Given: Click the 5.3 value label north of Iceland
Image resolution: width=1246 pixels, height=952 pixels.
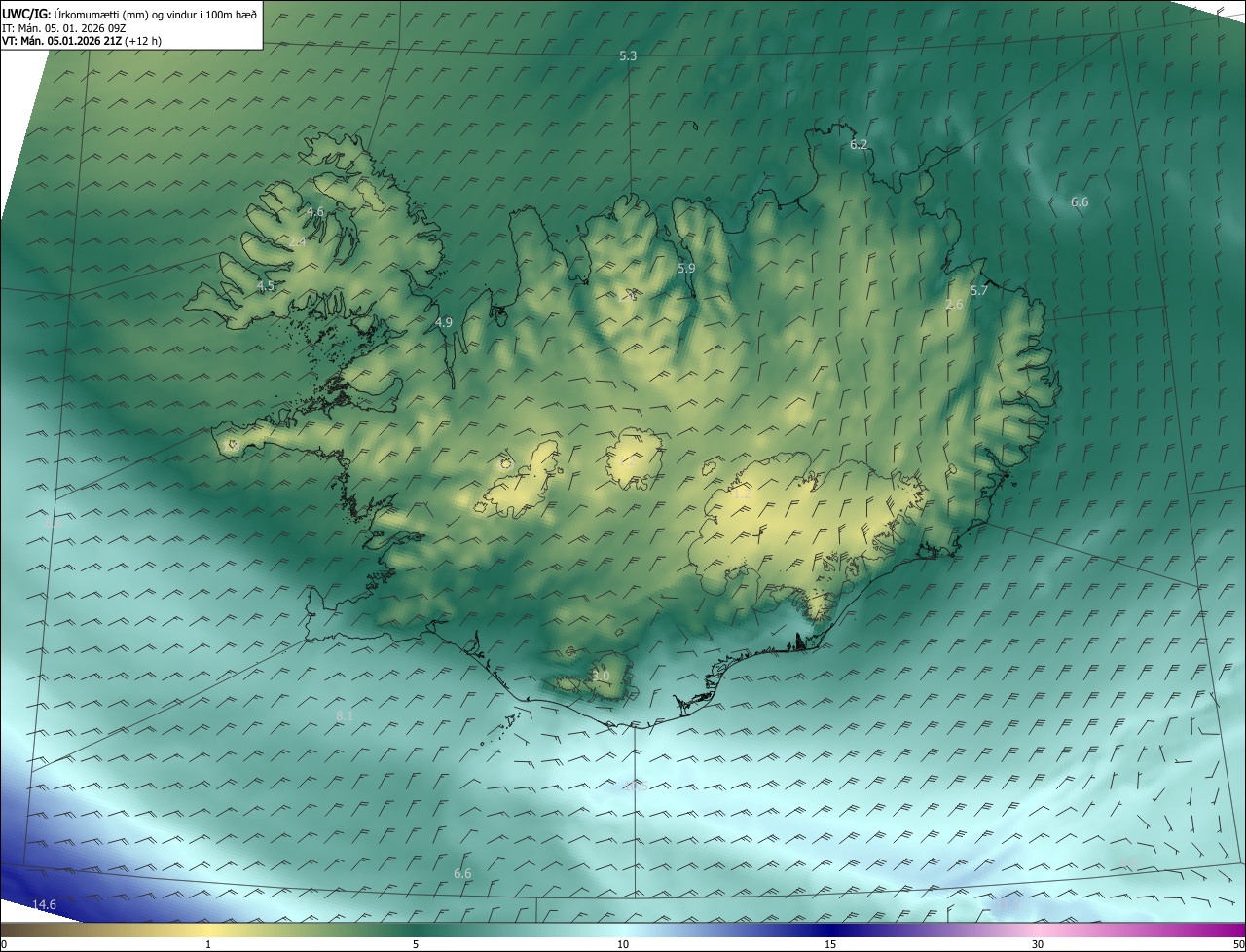Looking at the screenshot, I should pos(628,56).
